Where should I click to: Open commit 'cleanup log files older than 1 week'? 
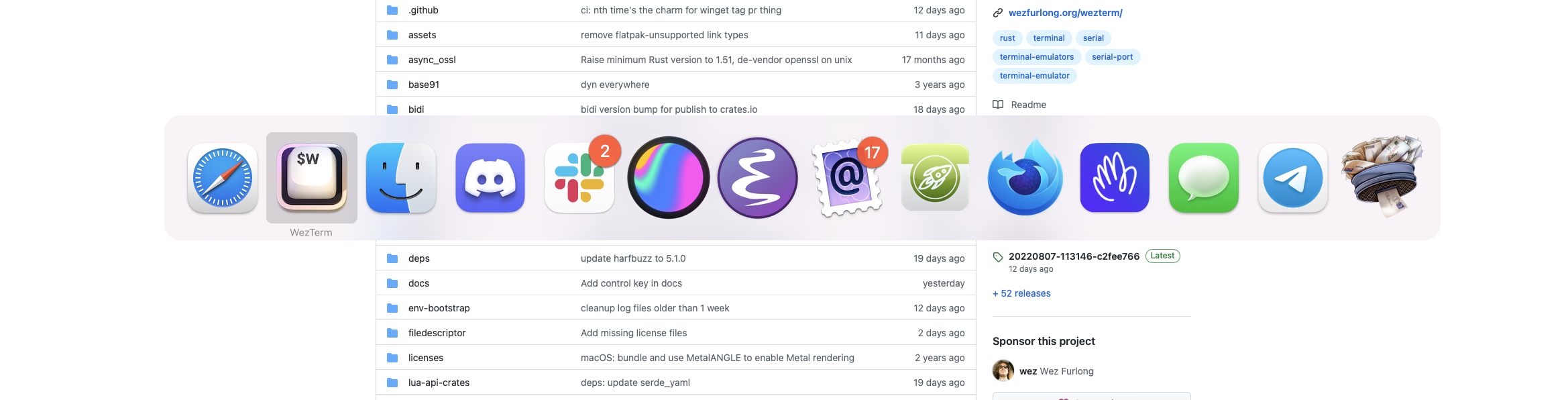[655, 308]
